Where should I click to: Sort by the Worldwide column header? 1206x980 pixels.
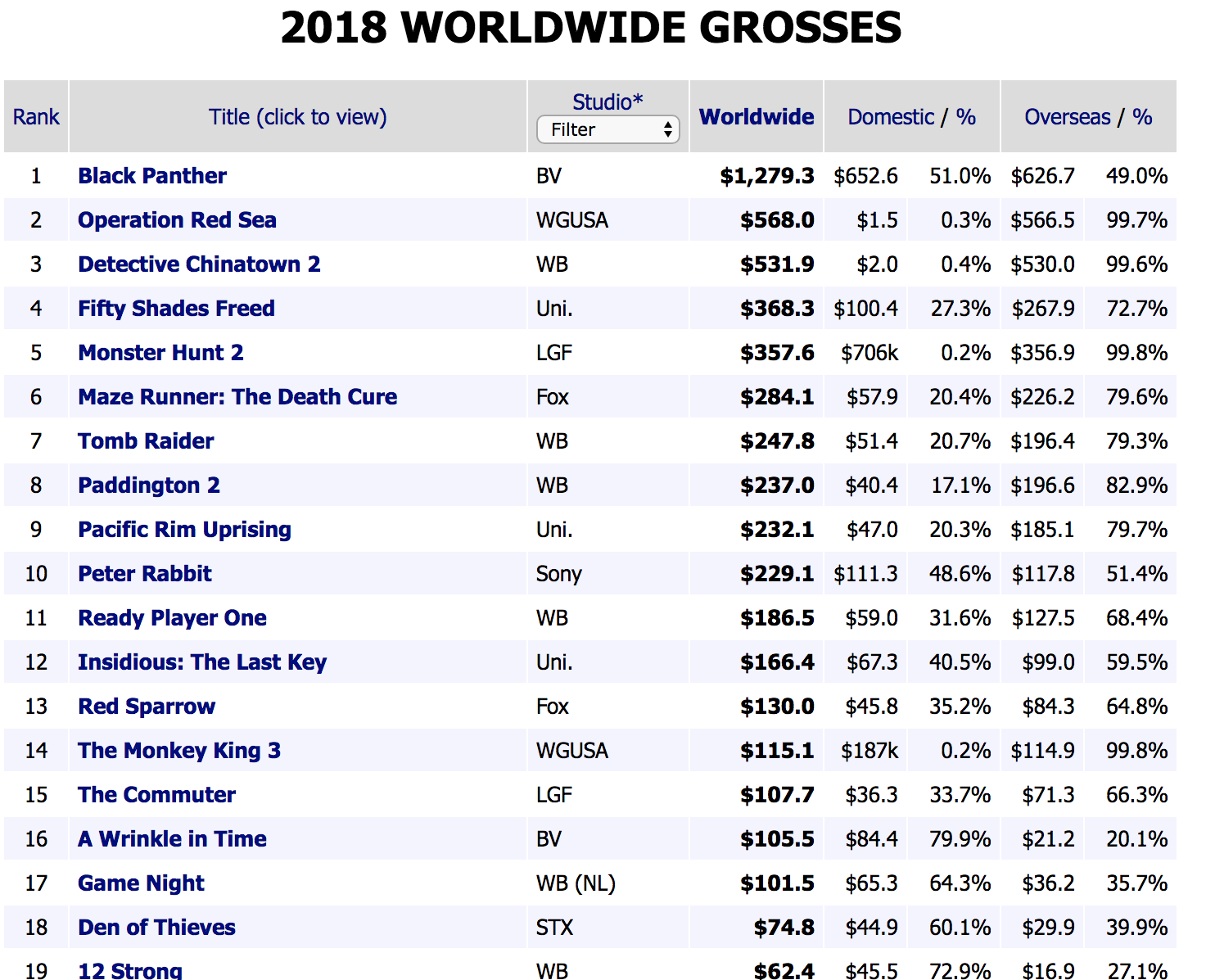pyautogui.click(x=756, y=116)
